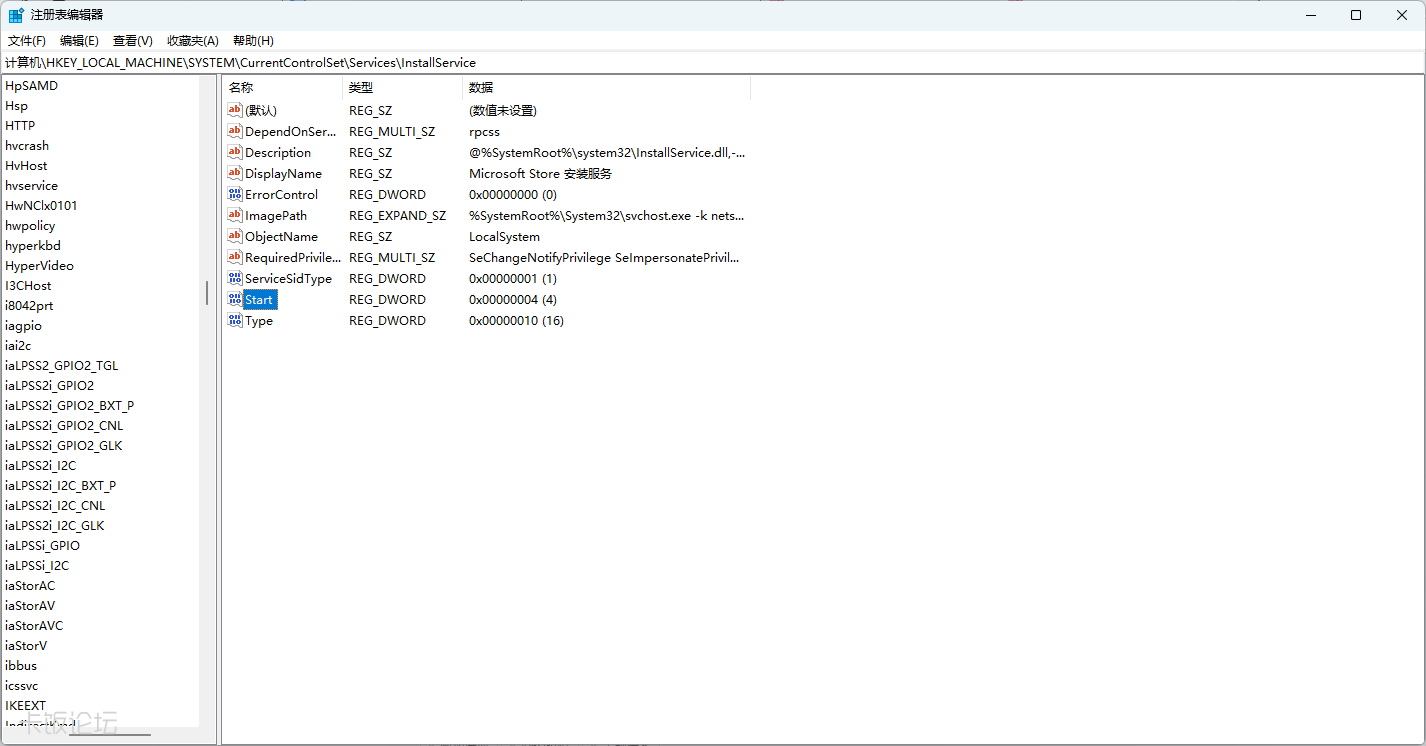The height and width of the screenshot is (746, 1426).
Task: Click the icon beside DependOnService
Action: tap(235, 131)
